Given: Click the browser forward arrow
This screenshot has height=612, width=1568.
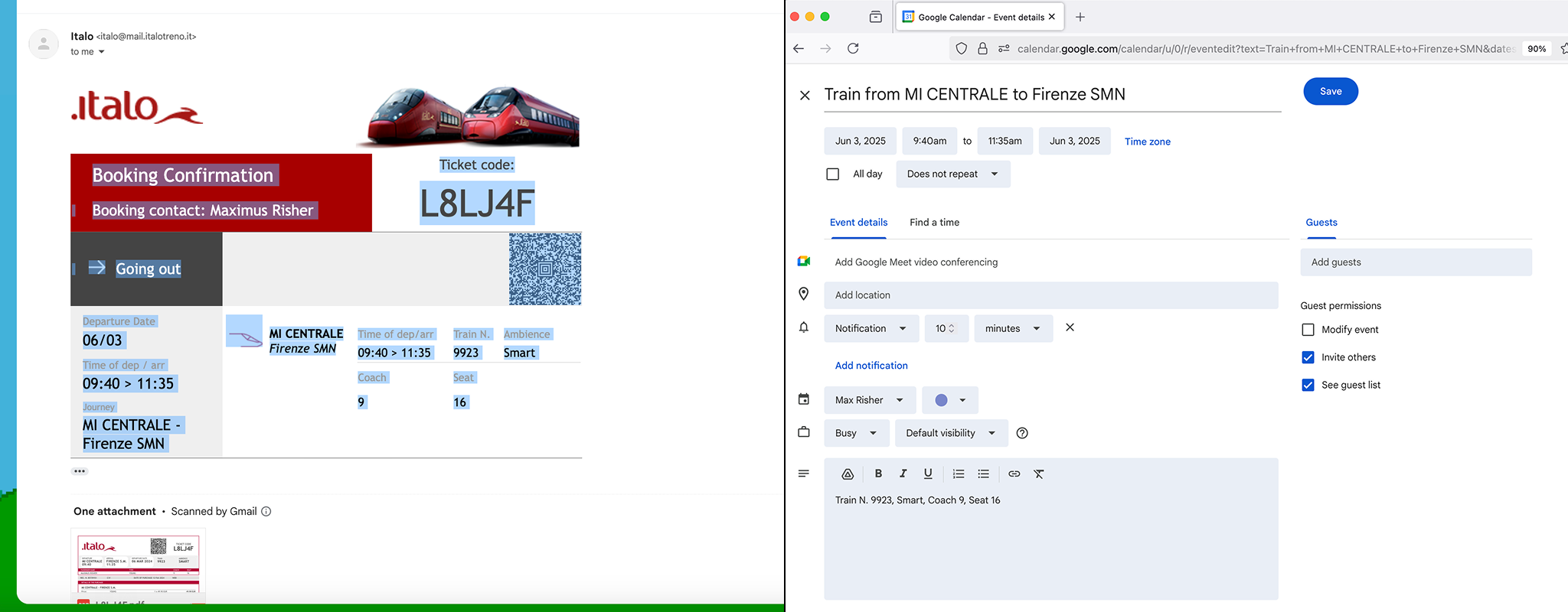Looking at the screenshot, I should point(825,48).
